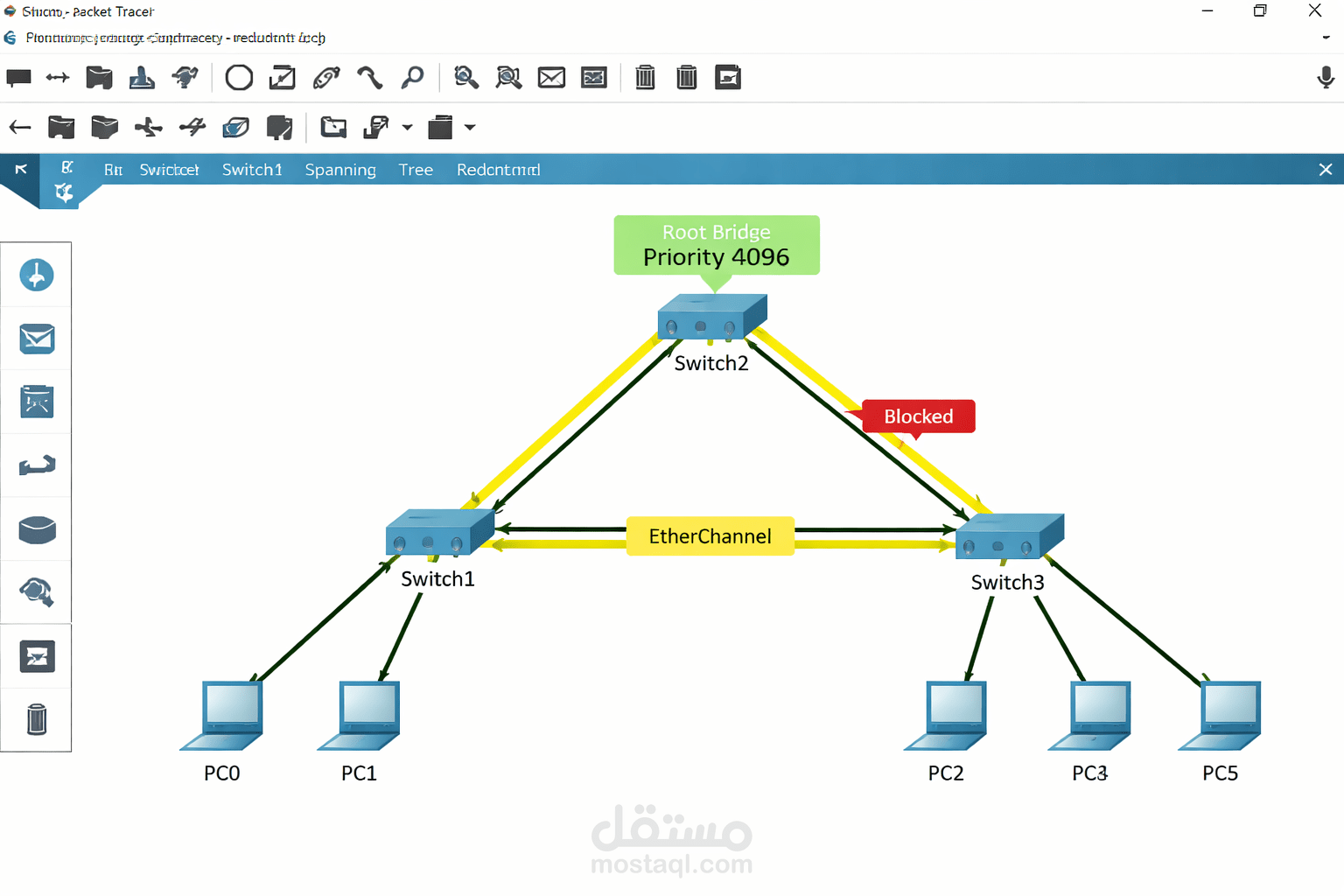Open the Zoom In magnifier tool
Screen dimensions: 1344x896
pos(466,77)
